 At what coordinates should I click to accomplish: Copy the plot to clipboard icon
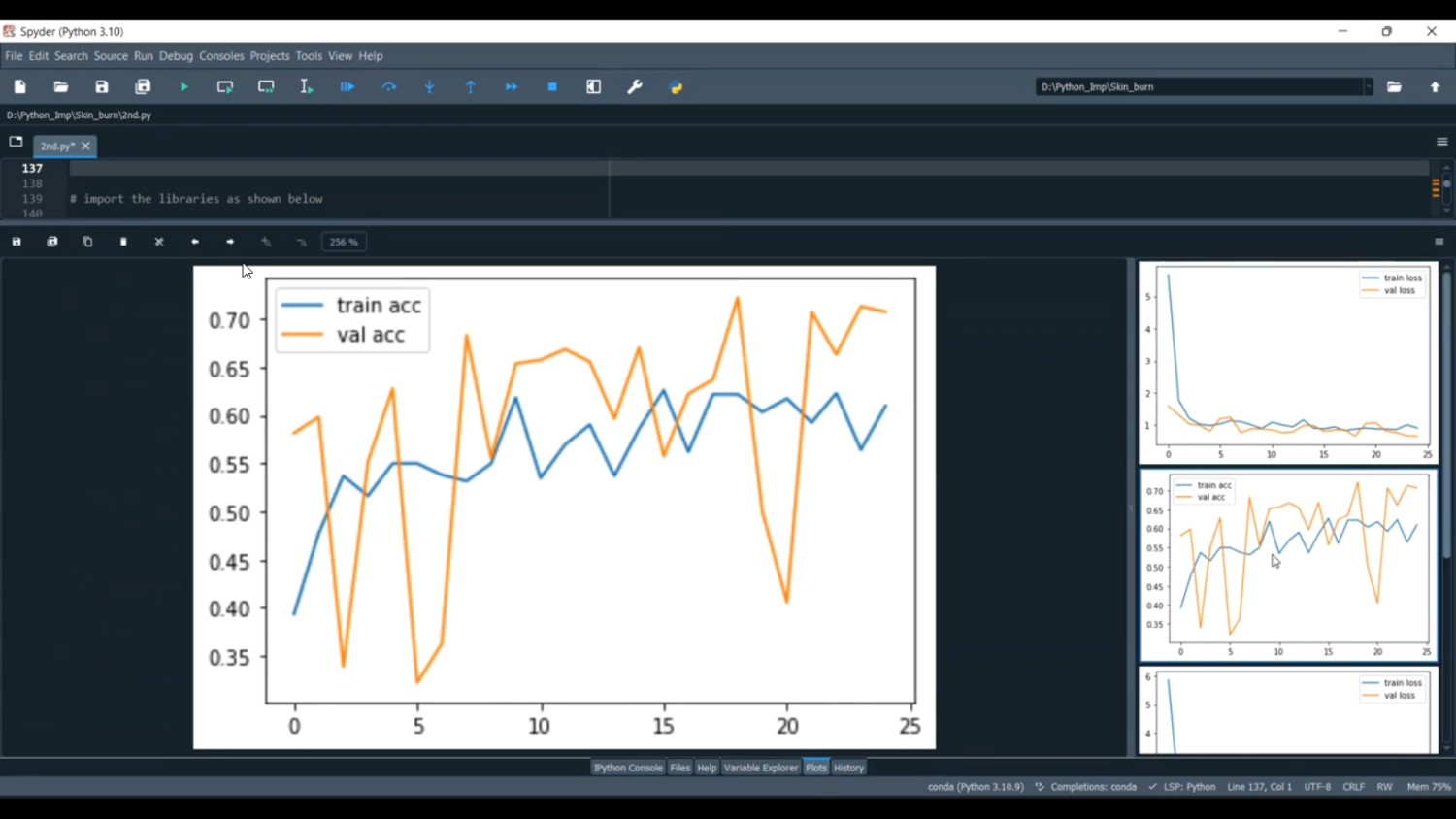pos(87,242)
